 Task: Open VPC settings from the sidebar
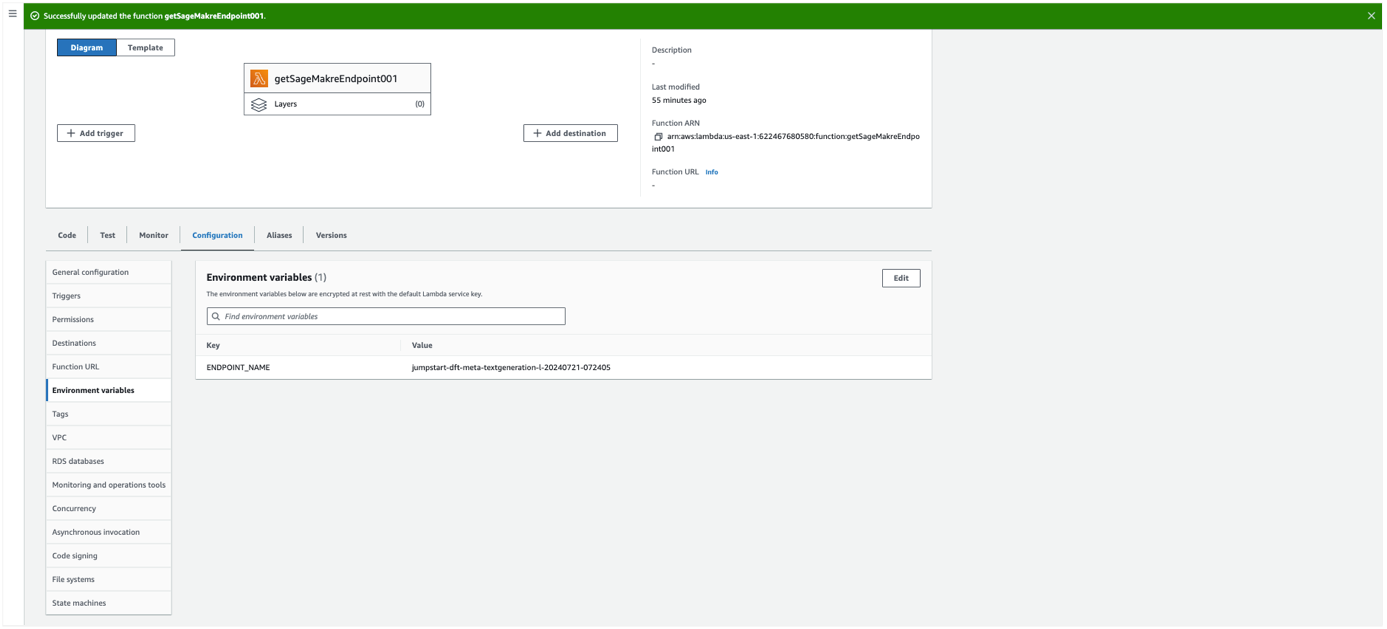59,437
